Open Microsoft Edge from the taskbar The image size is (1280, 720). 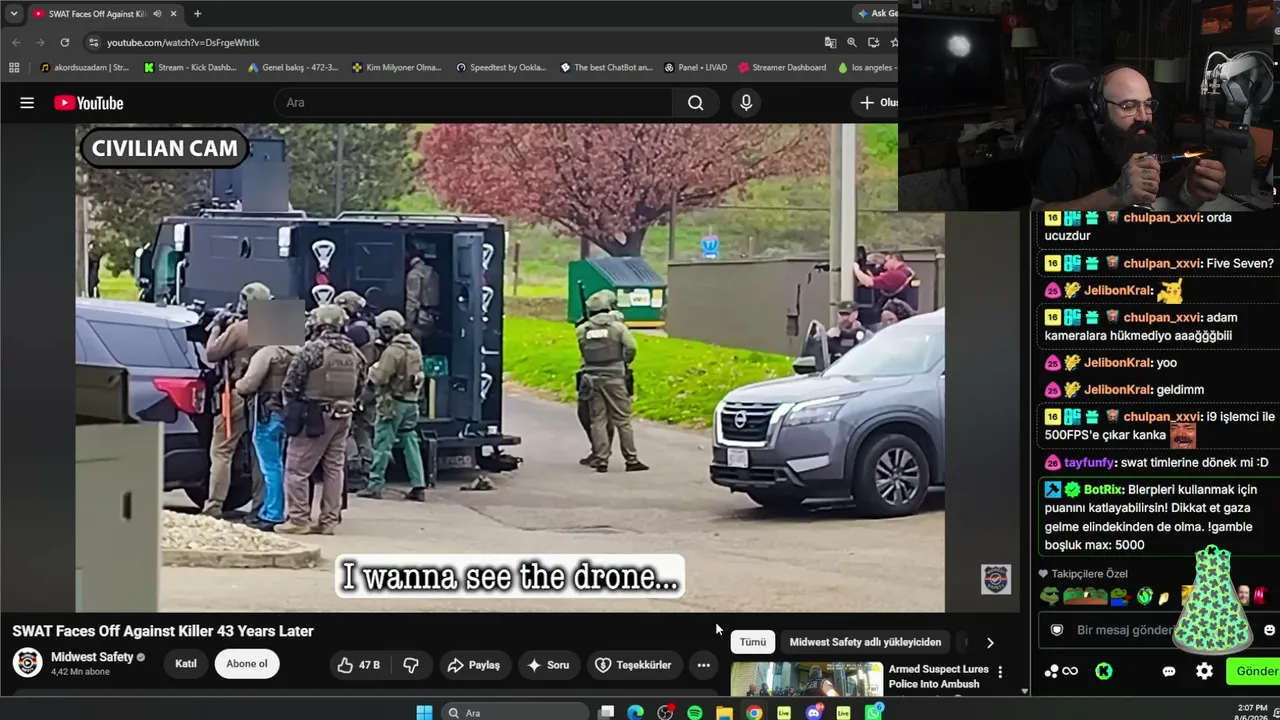[x=635, y=713]
